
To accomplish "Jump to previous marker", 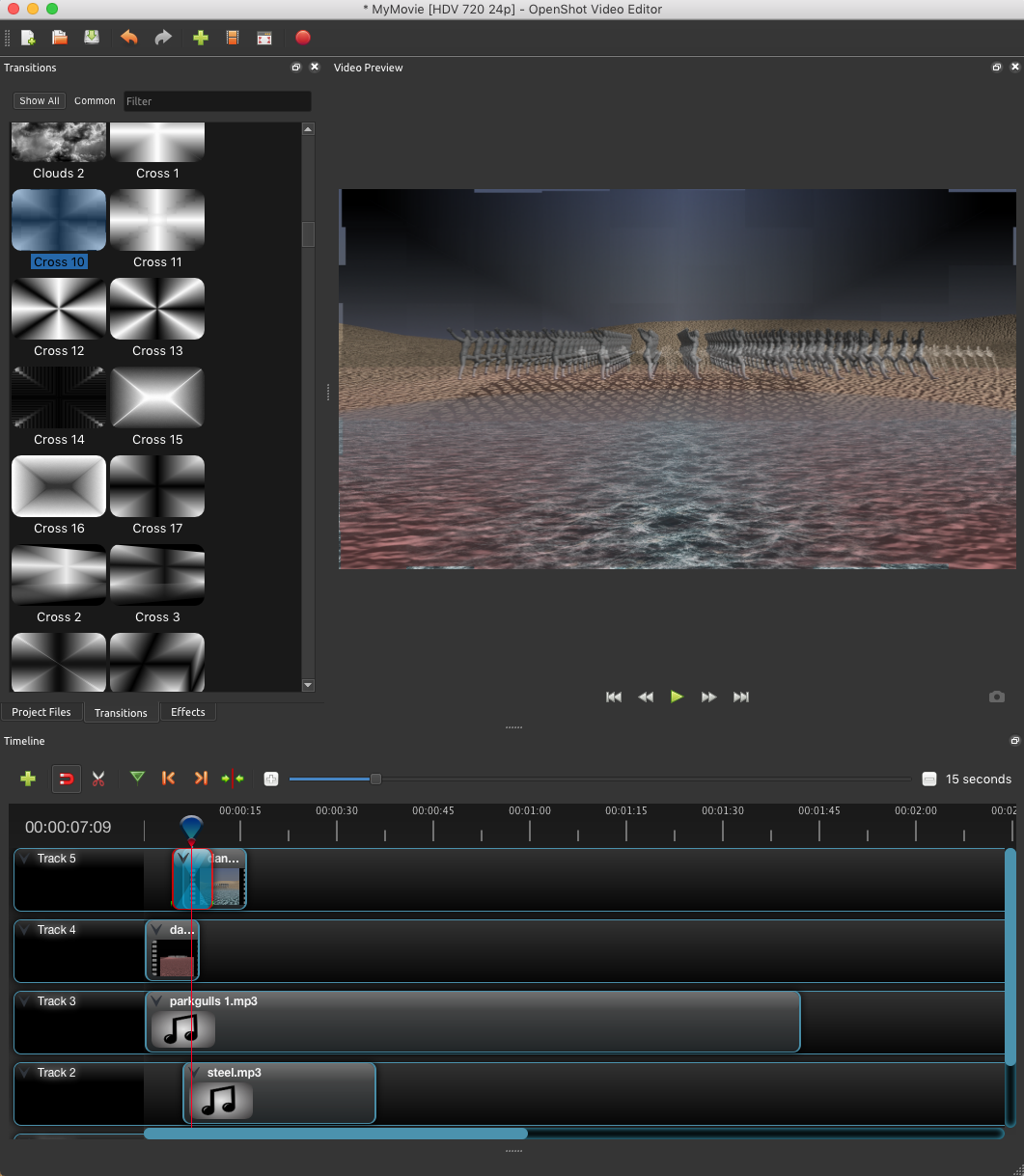I will (x=168, y=779).
